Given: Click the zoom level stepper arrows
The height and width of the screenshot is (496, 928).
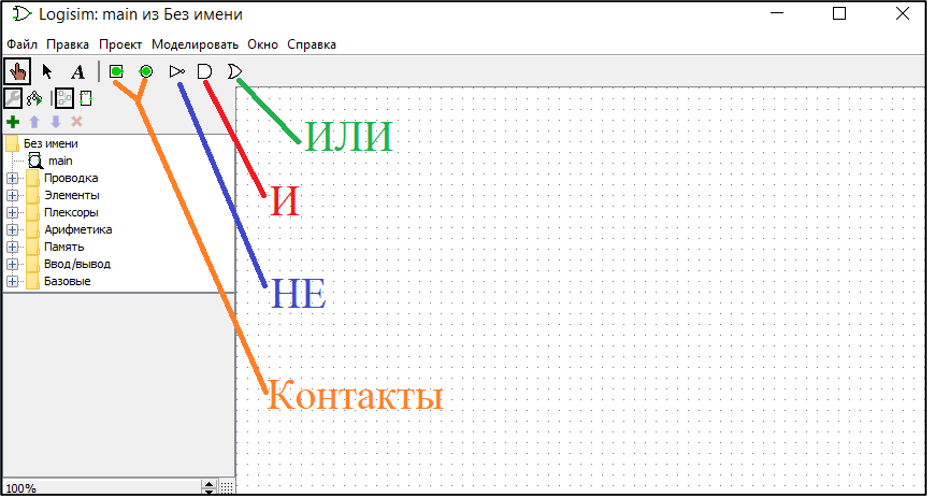Looking at the screenshot, I should [x=208, y=488].
